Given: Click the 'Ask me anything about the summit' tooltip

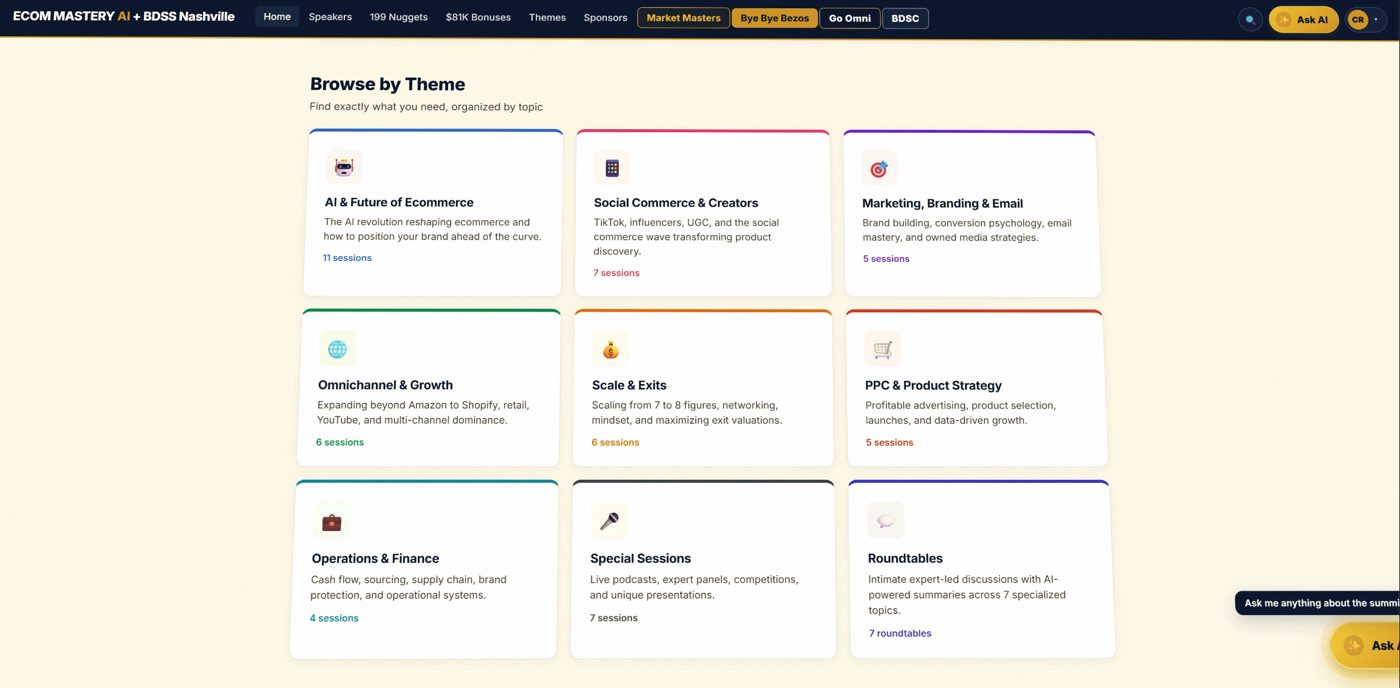Looking at the screenshot, I should [x=1317, y=603].
